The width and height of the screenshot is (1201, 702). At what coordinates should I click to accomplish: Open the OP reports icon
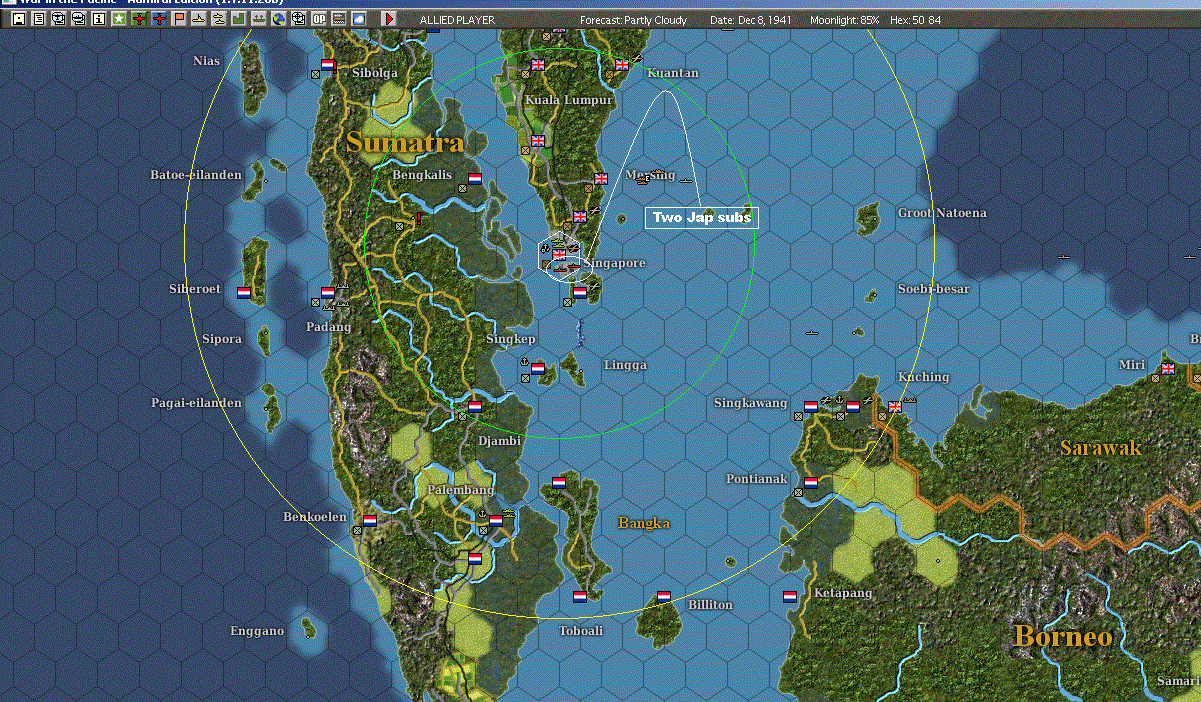[x=319, y=19]
